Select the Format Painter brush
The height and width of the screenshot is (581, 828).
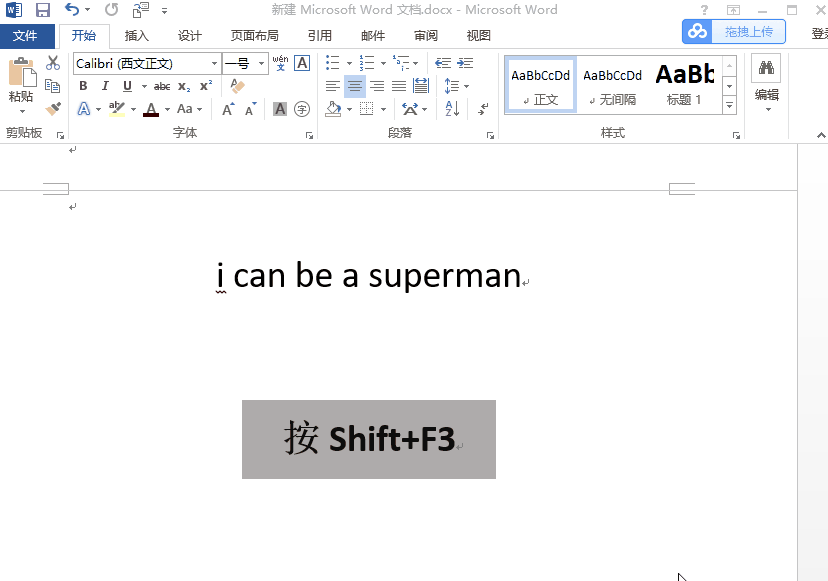53,109
